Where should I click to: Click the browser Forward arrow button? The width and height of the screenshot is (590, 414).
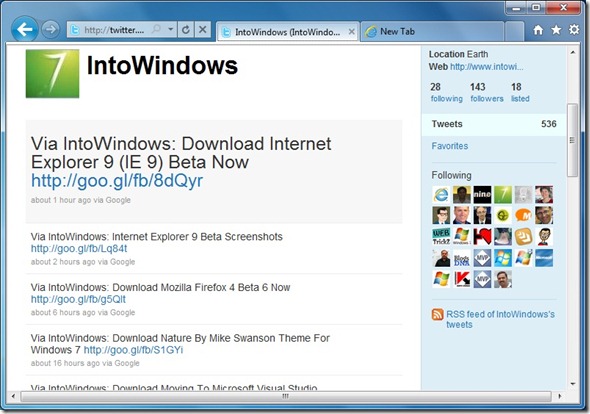[x=50, y=29]
